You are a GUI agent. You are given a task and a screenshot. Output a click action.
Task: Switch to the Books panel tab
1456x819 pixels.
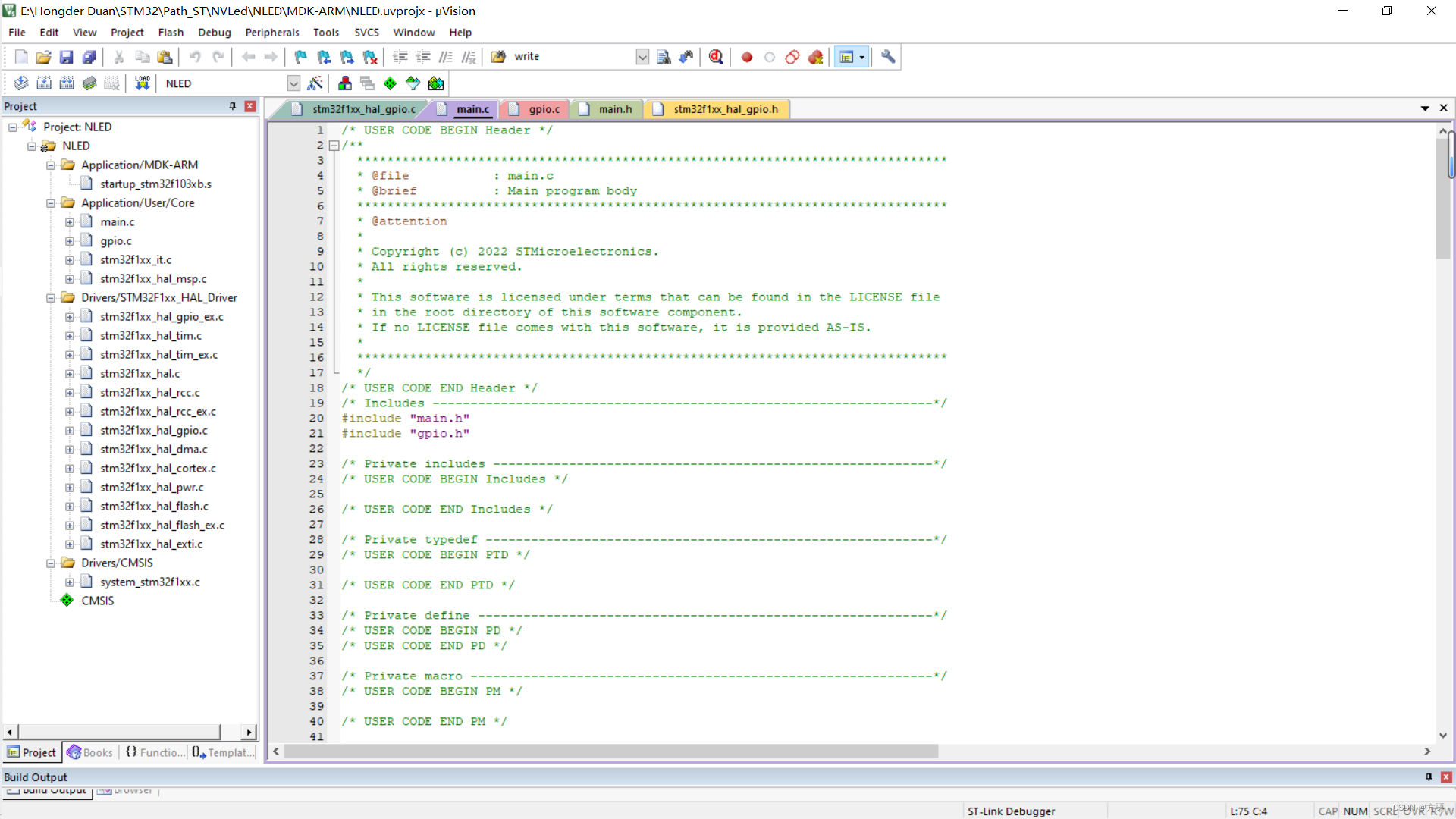(x=89, y=752)
